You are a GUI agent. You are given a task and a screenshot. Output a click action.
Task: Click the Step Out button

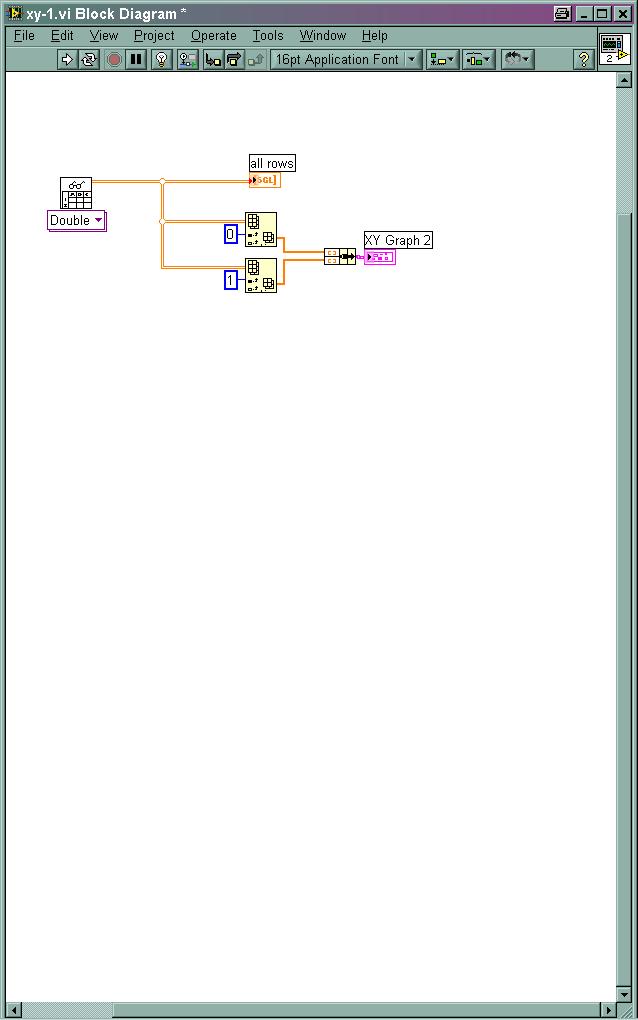pos(255,60)
